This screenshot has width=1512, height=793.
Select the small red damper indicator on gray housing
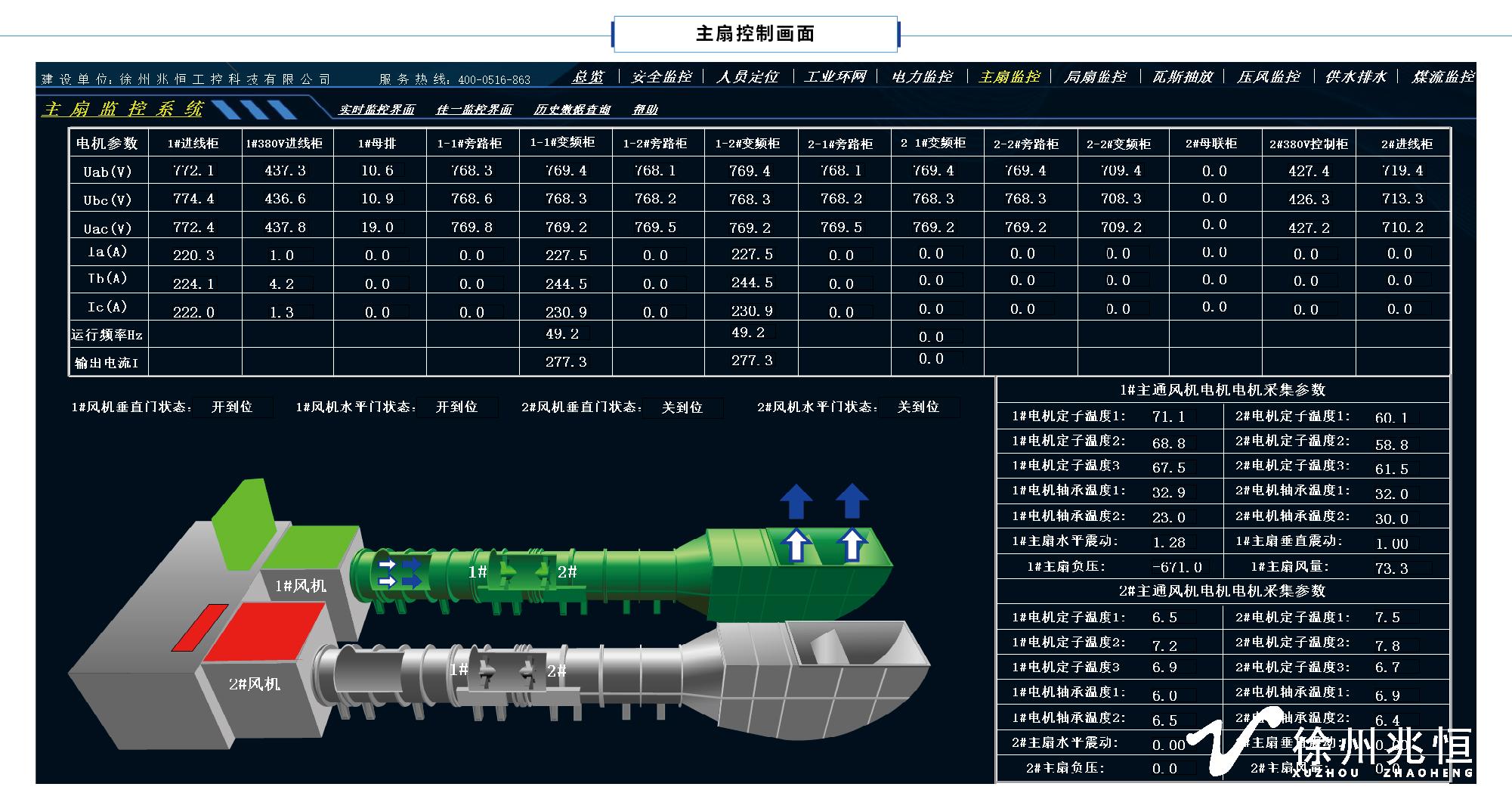click(x=198, y=627)
